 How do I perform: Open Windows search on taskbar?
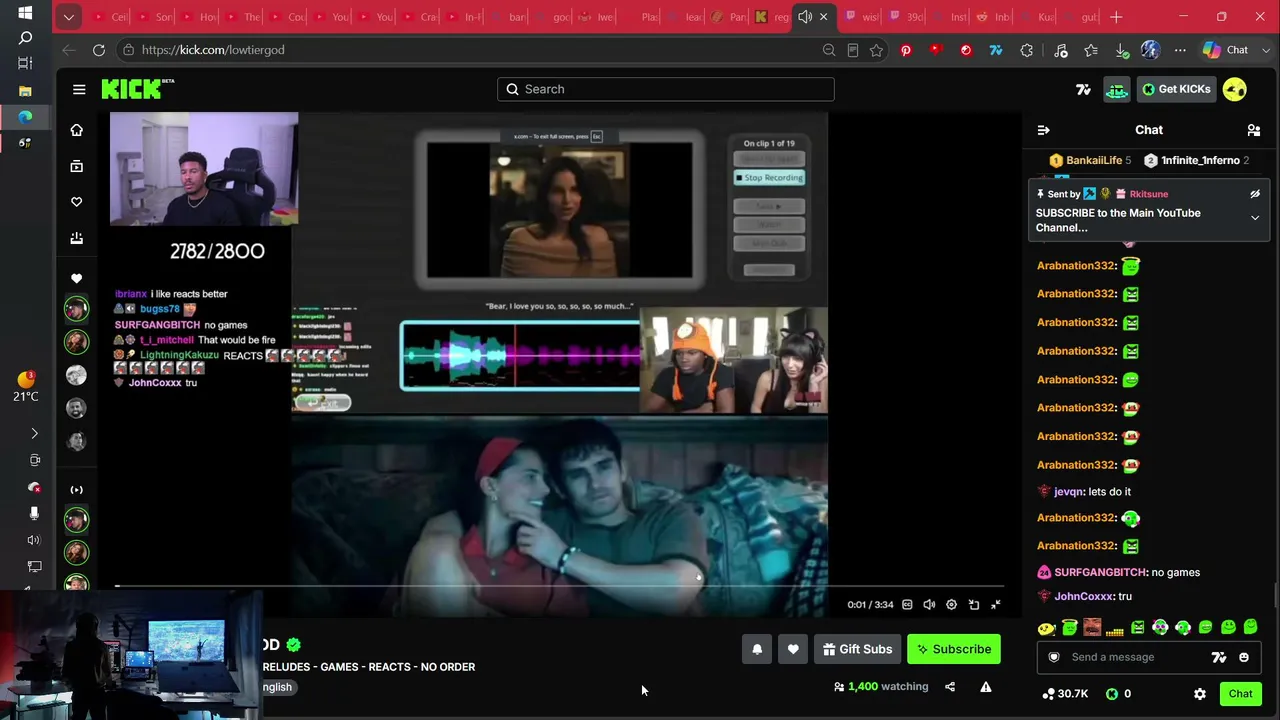pos(25,37)
